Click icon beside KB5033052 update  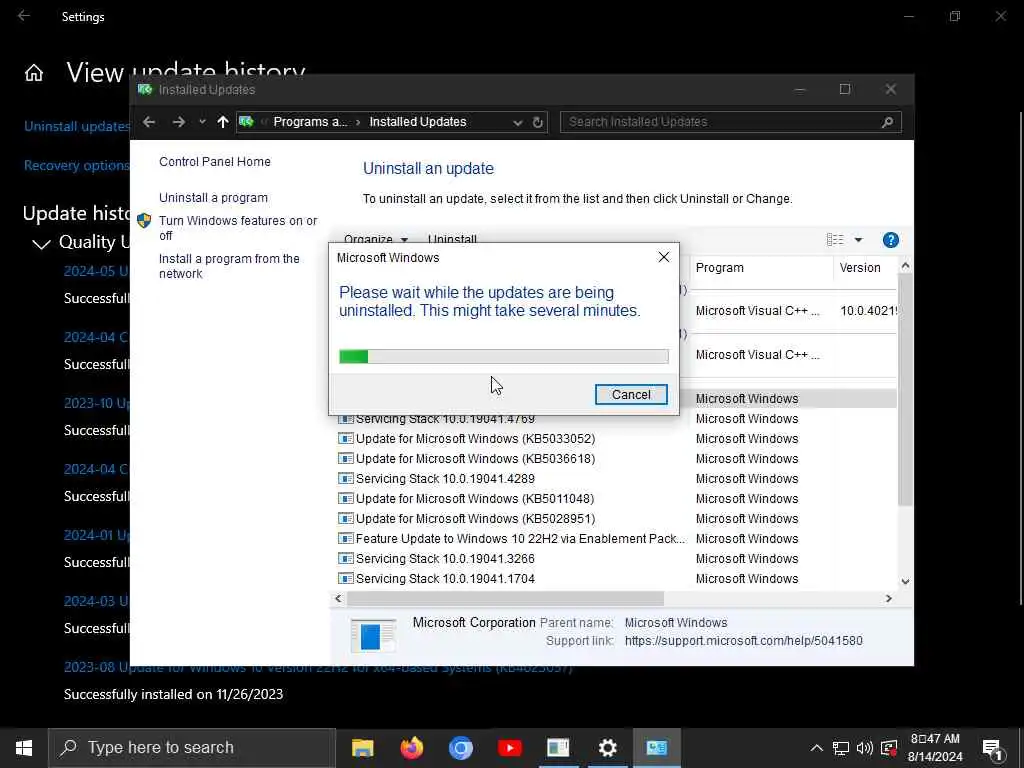tap(345, 439)
